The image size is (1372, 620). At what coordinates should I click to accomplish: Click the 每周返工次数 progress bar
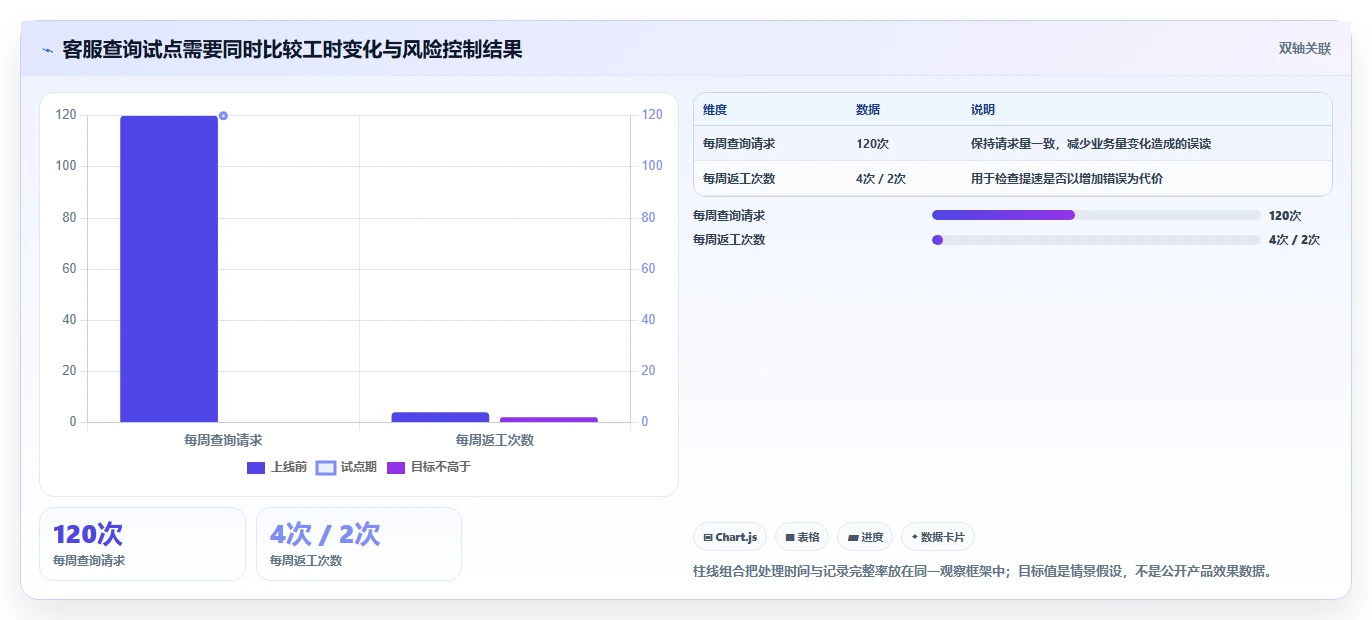pyautogui.click(x=1096, y=240)
